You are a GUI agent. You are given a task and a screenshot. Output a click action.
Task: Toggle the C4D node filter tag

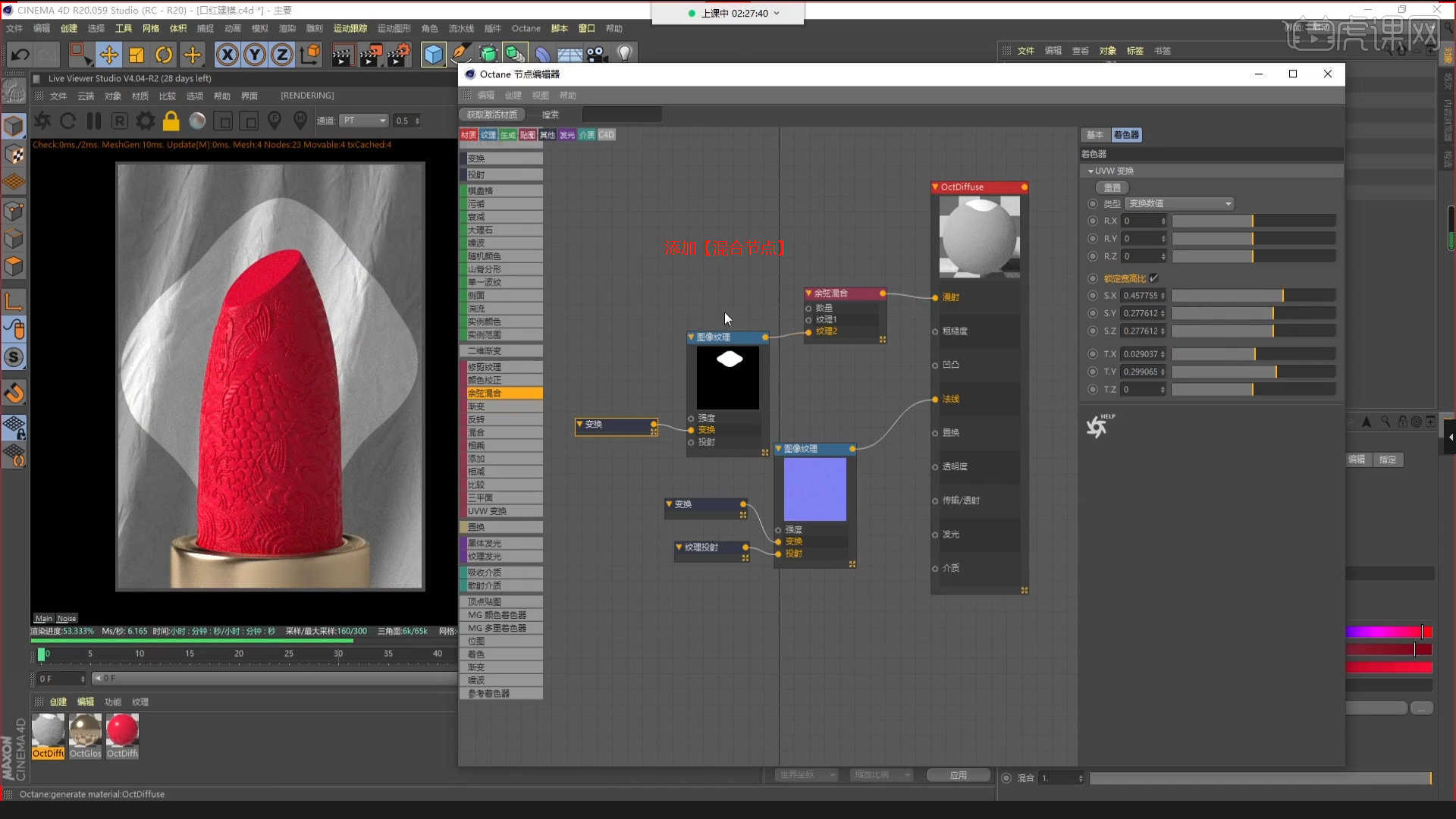[x=607, y=135]
